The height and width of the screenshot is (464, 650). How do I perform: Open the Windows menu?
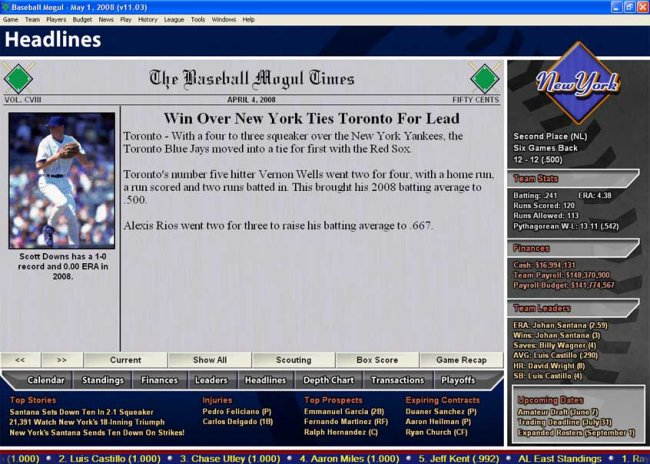pyautogui.click(x=224, y=19)
